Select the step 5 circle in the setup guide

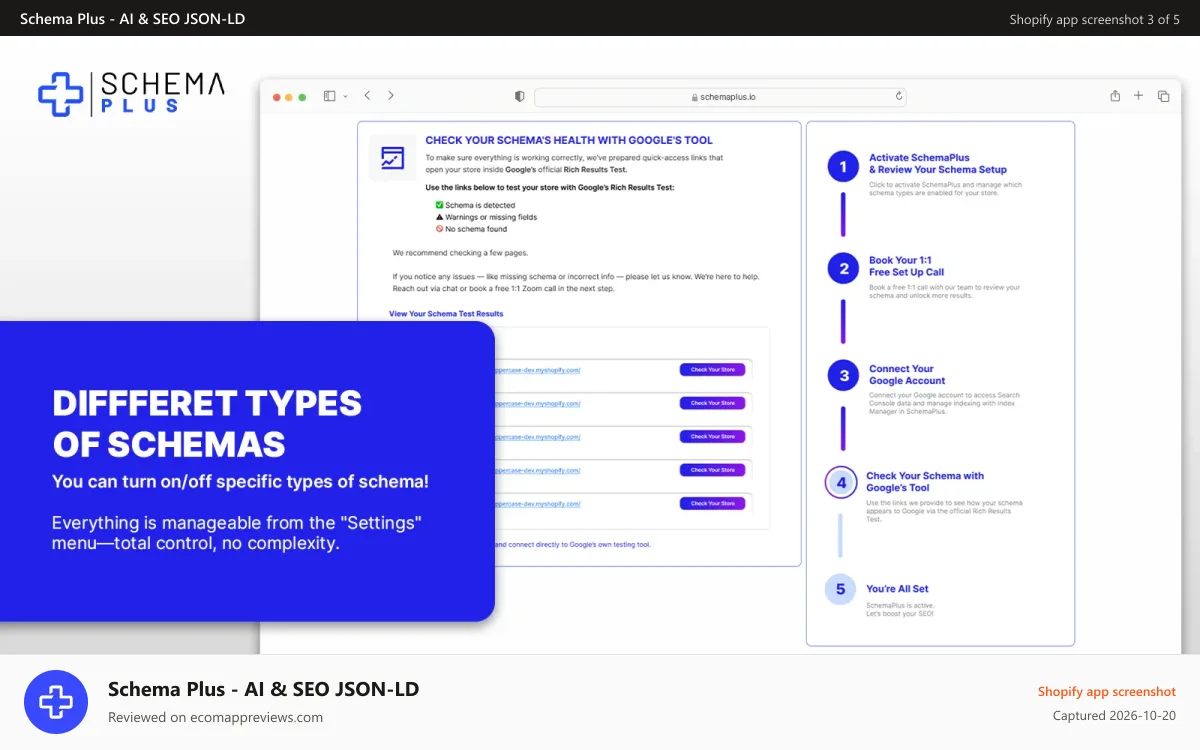point(840,589)
